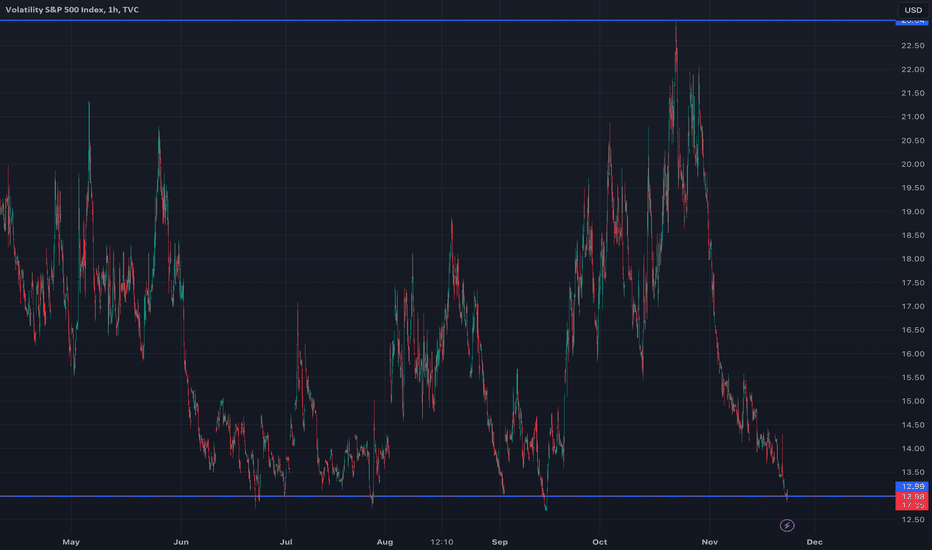Click the blue 12.99 price label
Image resolution: width=932 pixels, height=550 pixels.
(912, 486)
